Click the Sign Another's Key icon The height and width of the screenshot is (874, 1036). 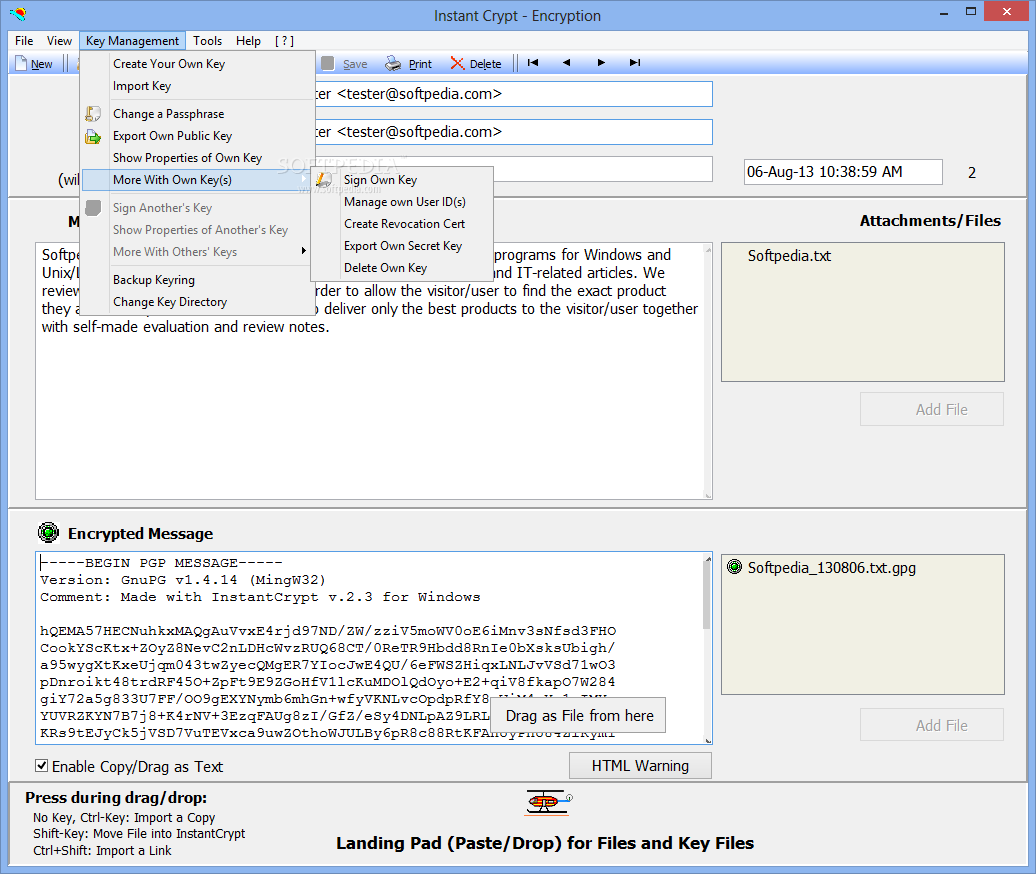tap(93, 208)
